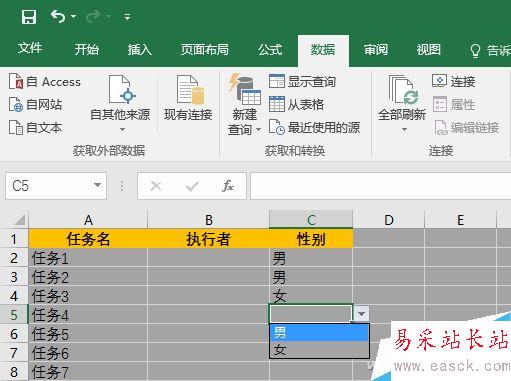Viewport: 511px width, 381px height.
Task: Select column B header
Action: (208, 220)
